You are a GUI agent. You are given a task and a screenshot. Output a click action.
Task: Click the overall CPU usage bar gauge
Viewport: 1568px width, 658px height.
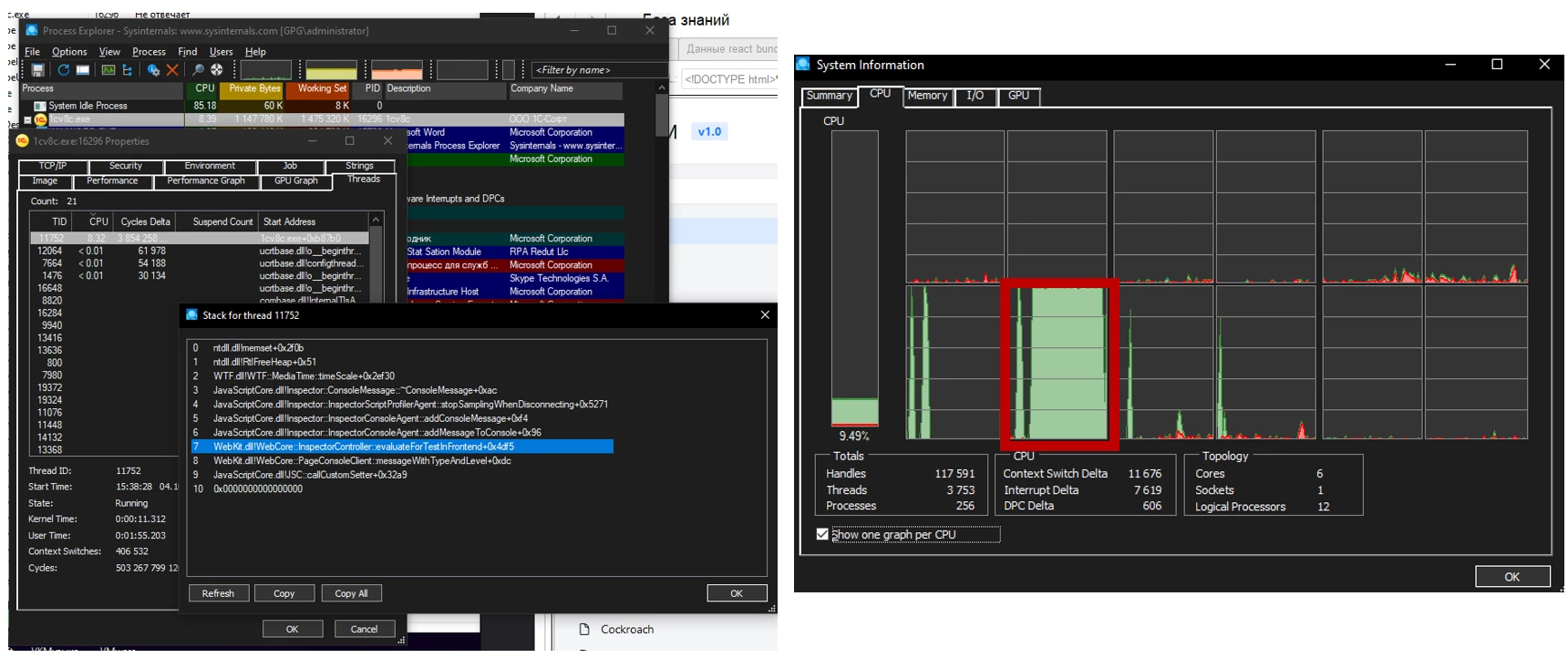click(x=854, y=278)
